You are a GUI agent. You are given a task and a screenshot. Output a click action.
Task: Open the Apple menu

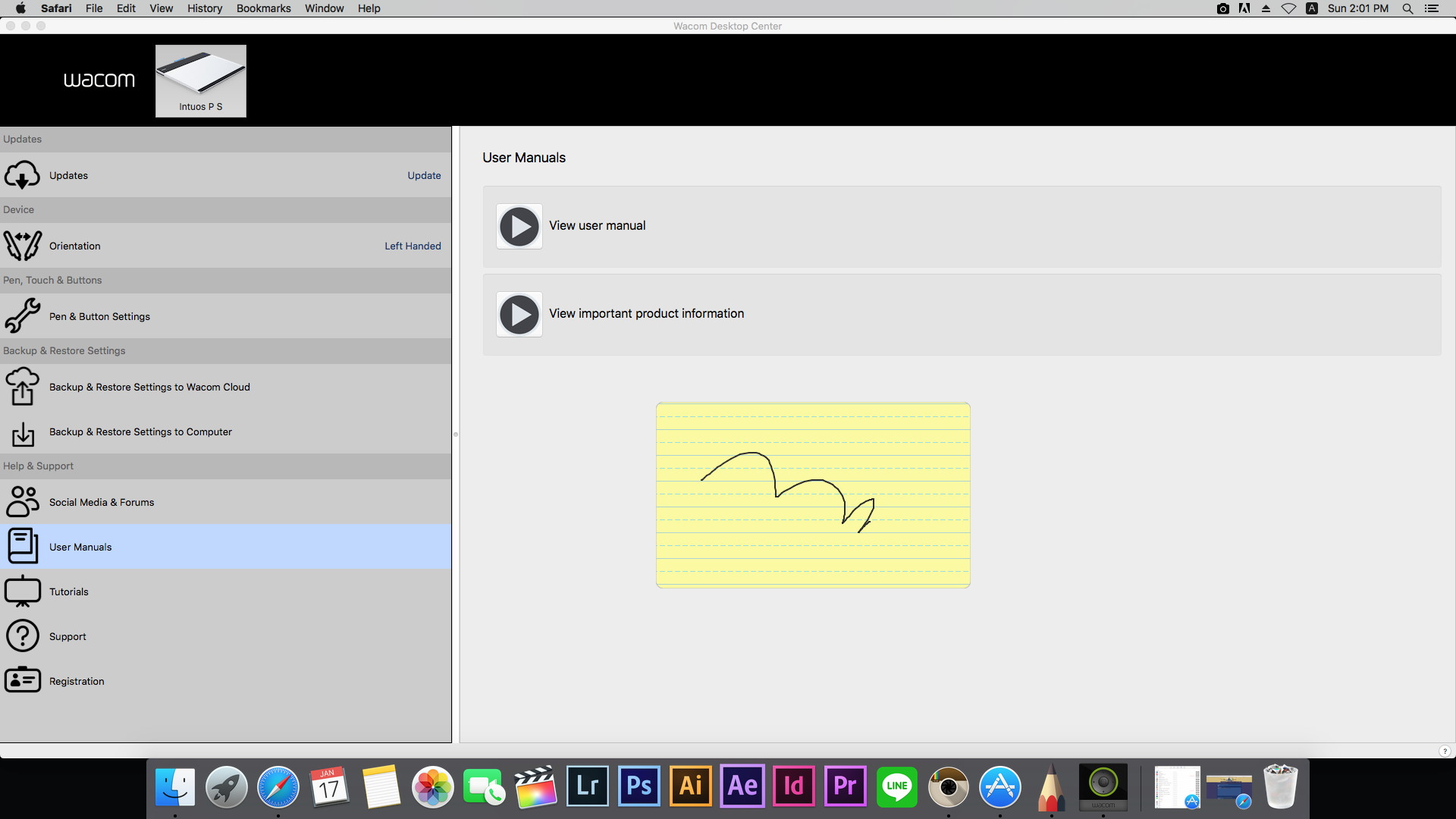coord(20,8)
